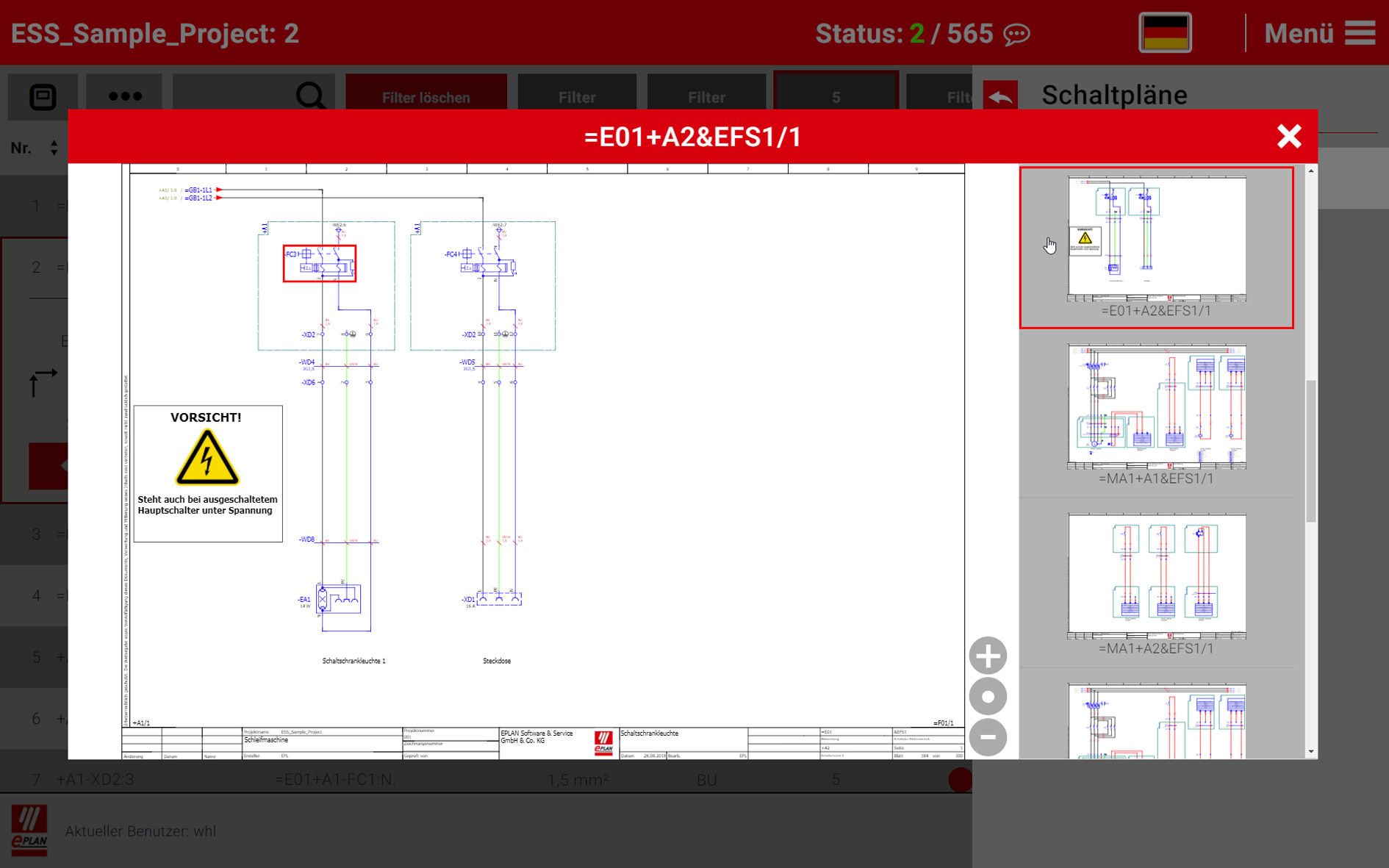The width and height of the screenshot is (1389, 868).
Task: Click the red status circle on row 7
Action: 961,779
